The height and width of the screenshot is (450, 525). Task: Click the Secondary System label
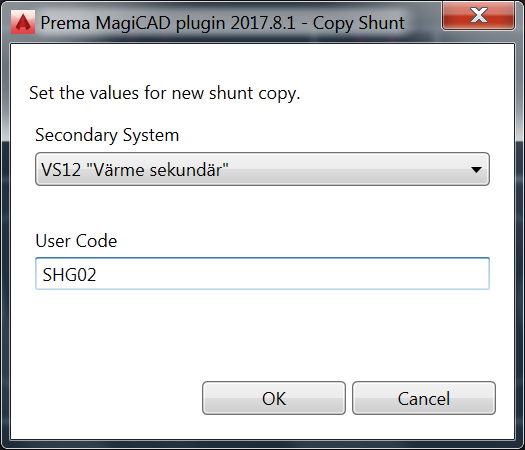(x=107, y=135)
